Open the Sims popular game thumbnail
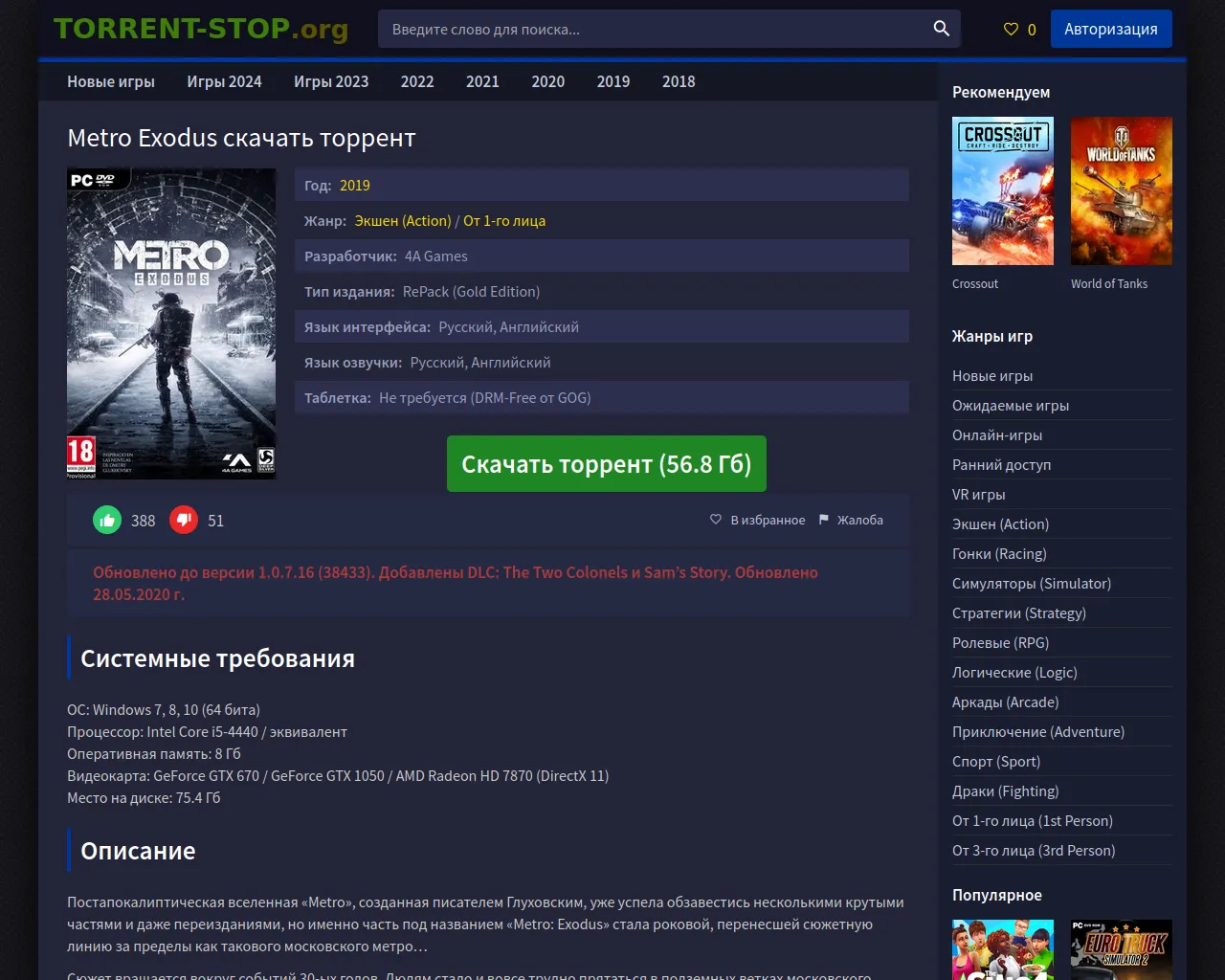Viewport: 1225px width, 980px height. tap(1003, 949)
